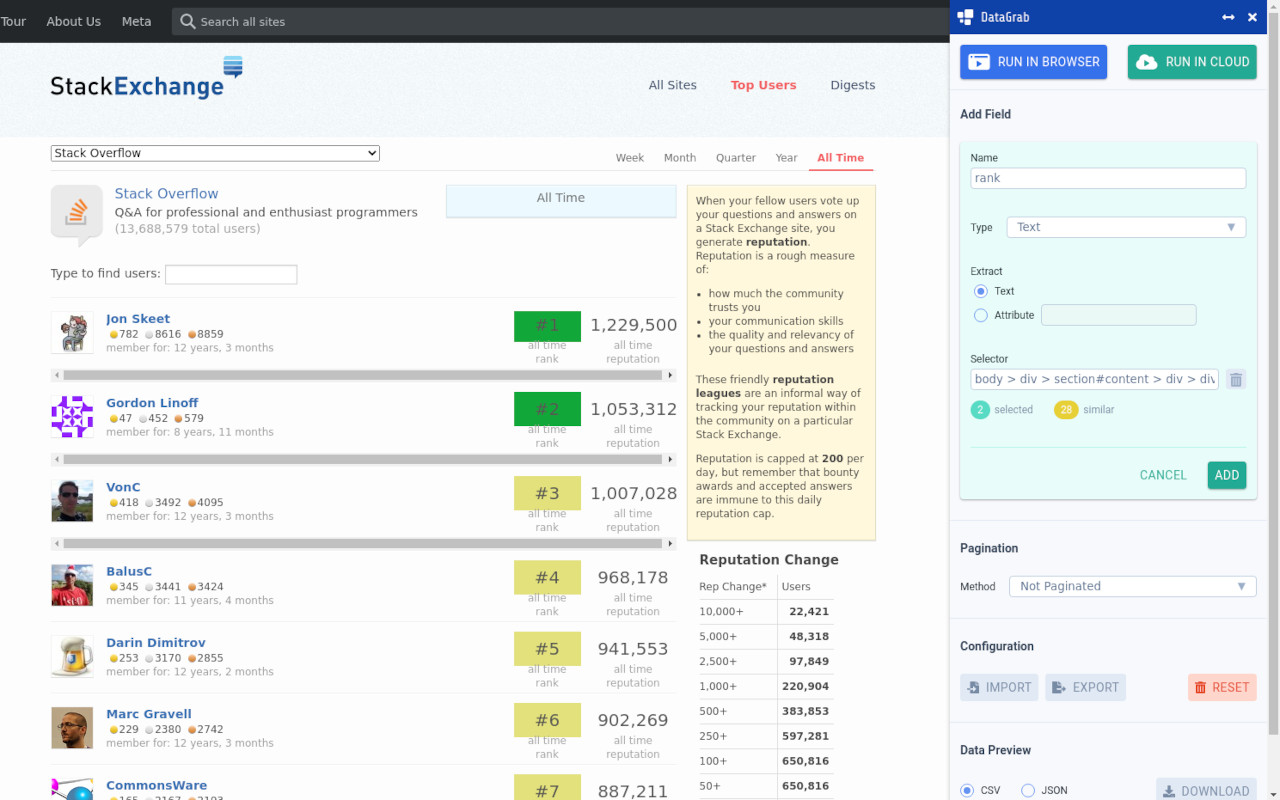Click VonC's avatar image
The image size is (1280, 800).
72,500
